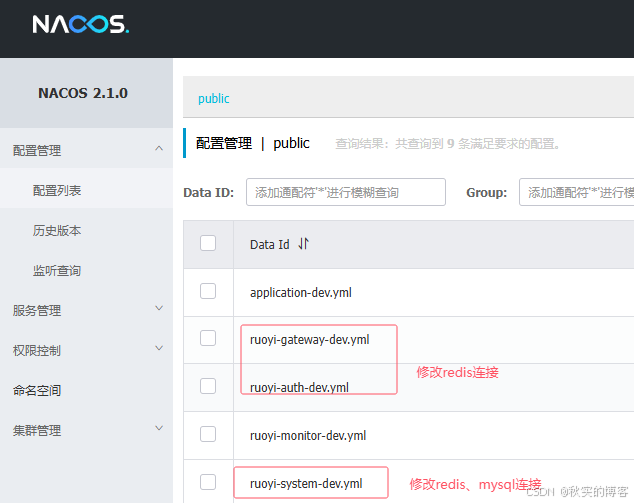Screen dimensions: 634x503
Task: Click the Data Id column header
Action: [x=270, y=244]
